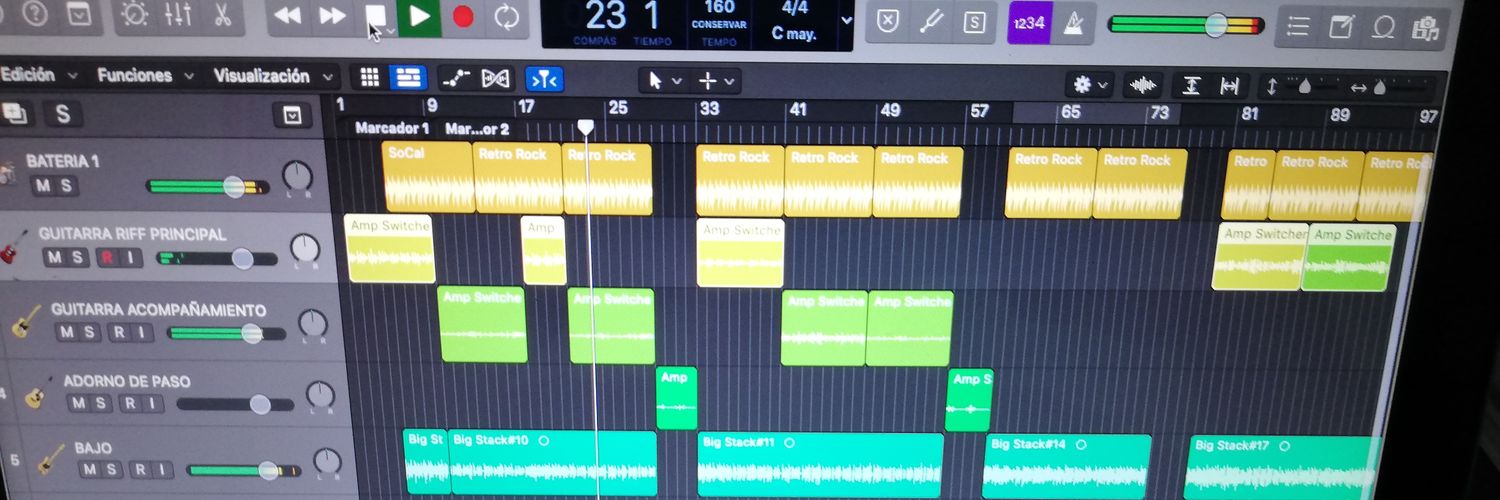This screenshot has height=500, width=1500.
Task: Click the pan knob of BATERIA 1
Action: click(x=296, y=177)
